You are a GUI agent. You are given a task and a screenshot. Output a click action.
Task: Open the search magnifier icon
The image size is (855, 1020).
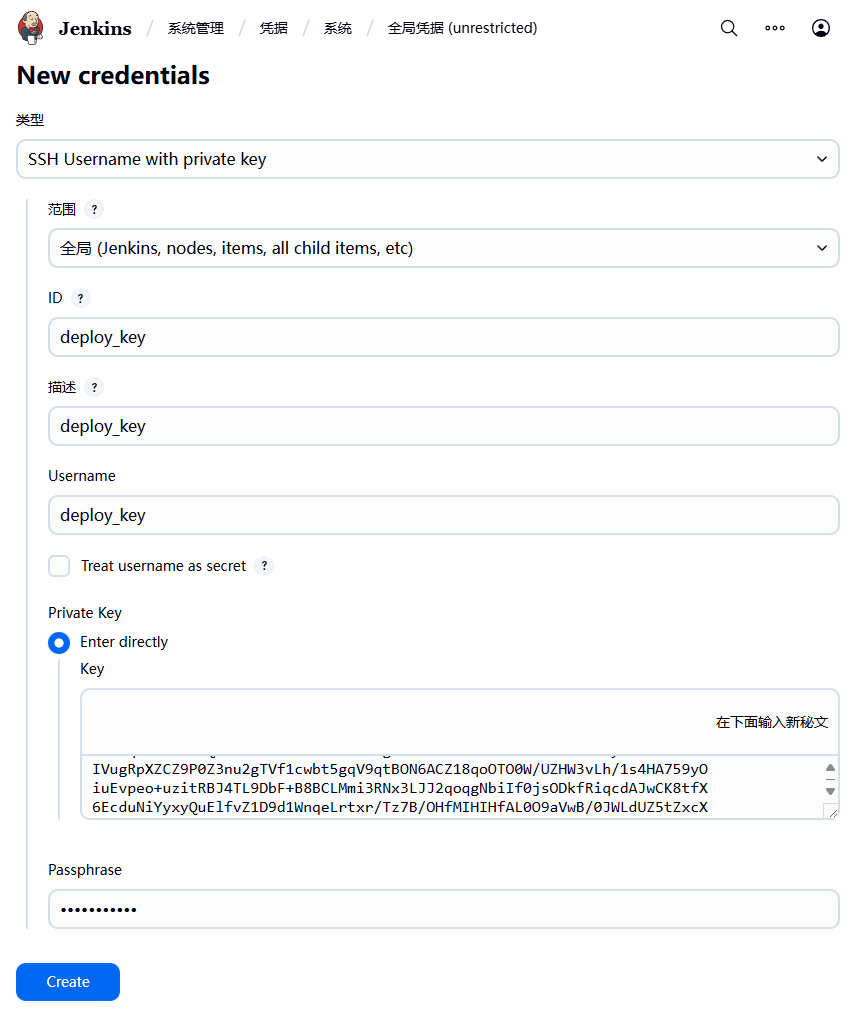point(729,28)
